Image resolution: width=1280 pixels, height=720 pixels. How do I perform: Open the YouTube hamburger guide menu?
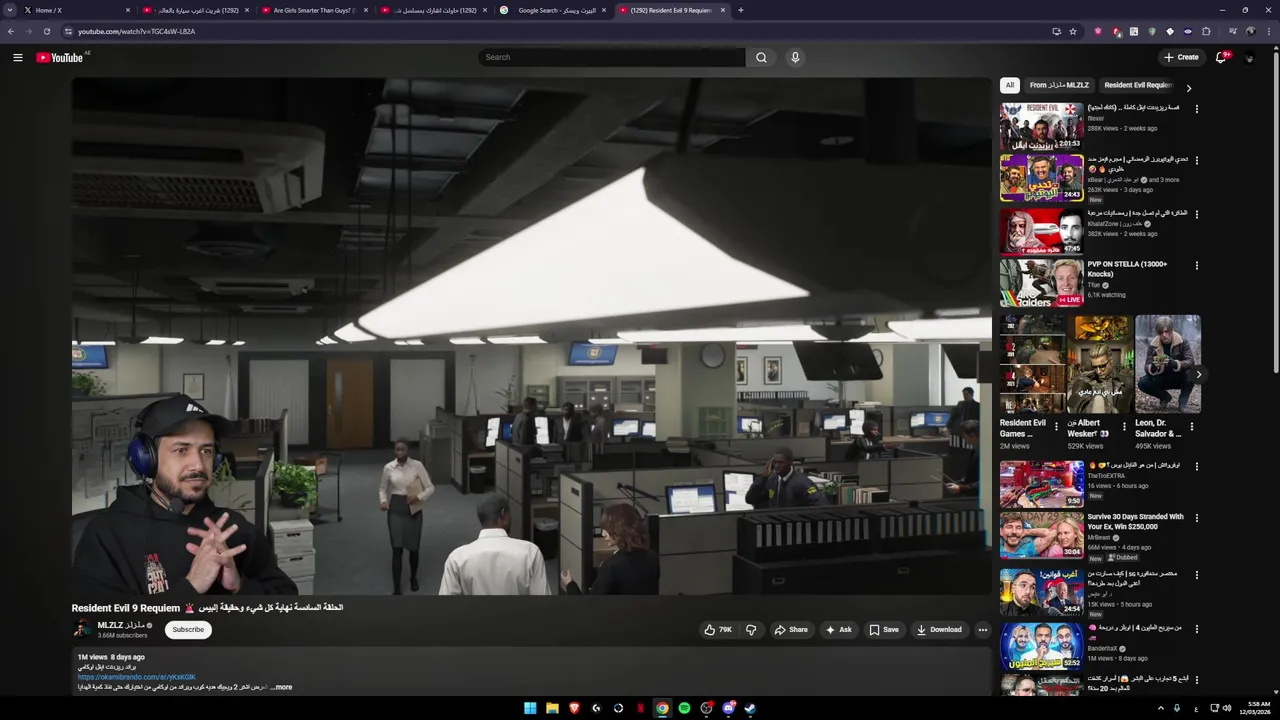(x=17, y=57)
